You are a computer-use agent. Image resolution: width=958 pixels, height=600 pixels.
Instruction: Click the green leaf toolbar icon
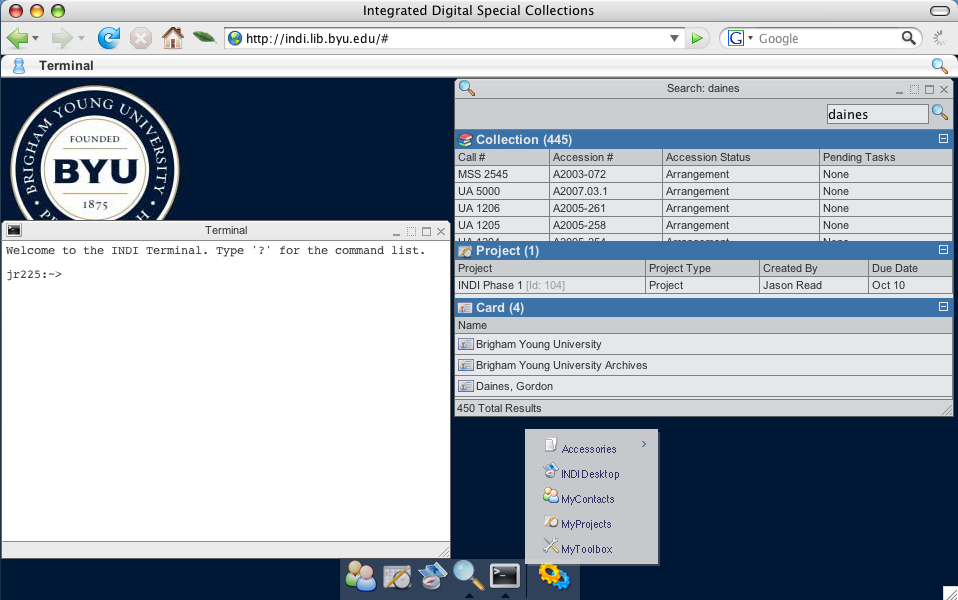pyautogui.click(x=204, y=38)
